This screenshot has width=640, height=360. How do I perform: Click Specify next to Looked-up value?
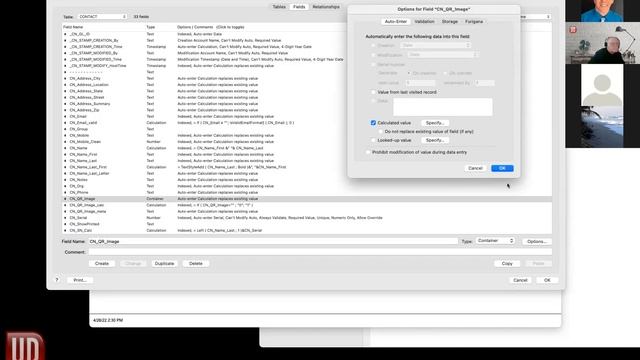[x=435, y=140]
